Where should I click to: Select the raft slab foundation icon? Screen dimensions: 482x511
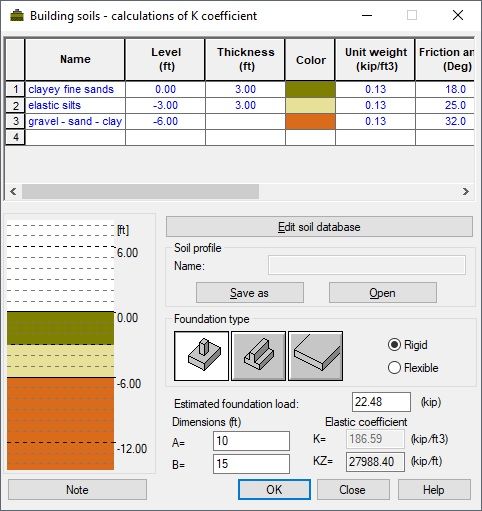coord(315,356)
